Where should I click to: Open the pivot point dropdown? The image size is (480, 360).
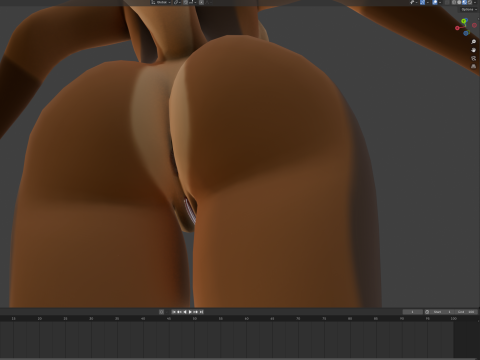click(177, 2)
